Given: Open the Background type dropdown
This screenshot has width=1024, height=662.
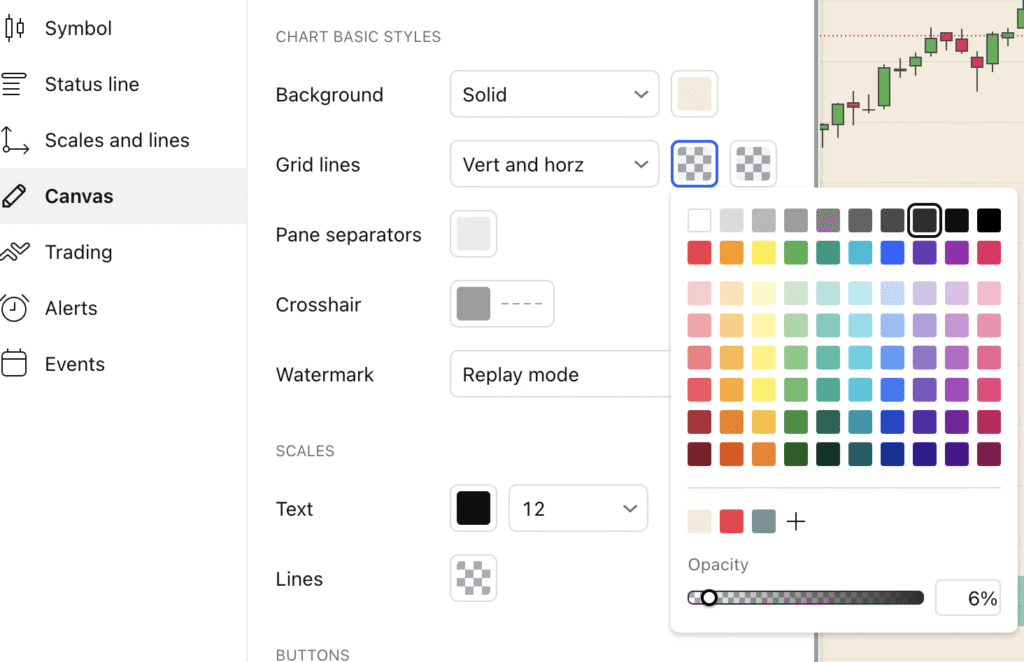Looking at the screenshot, I should 554,95.
